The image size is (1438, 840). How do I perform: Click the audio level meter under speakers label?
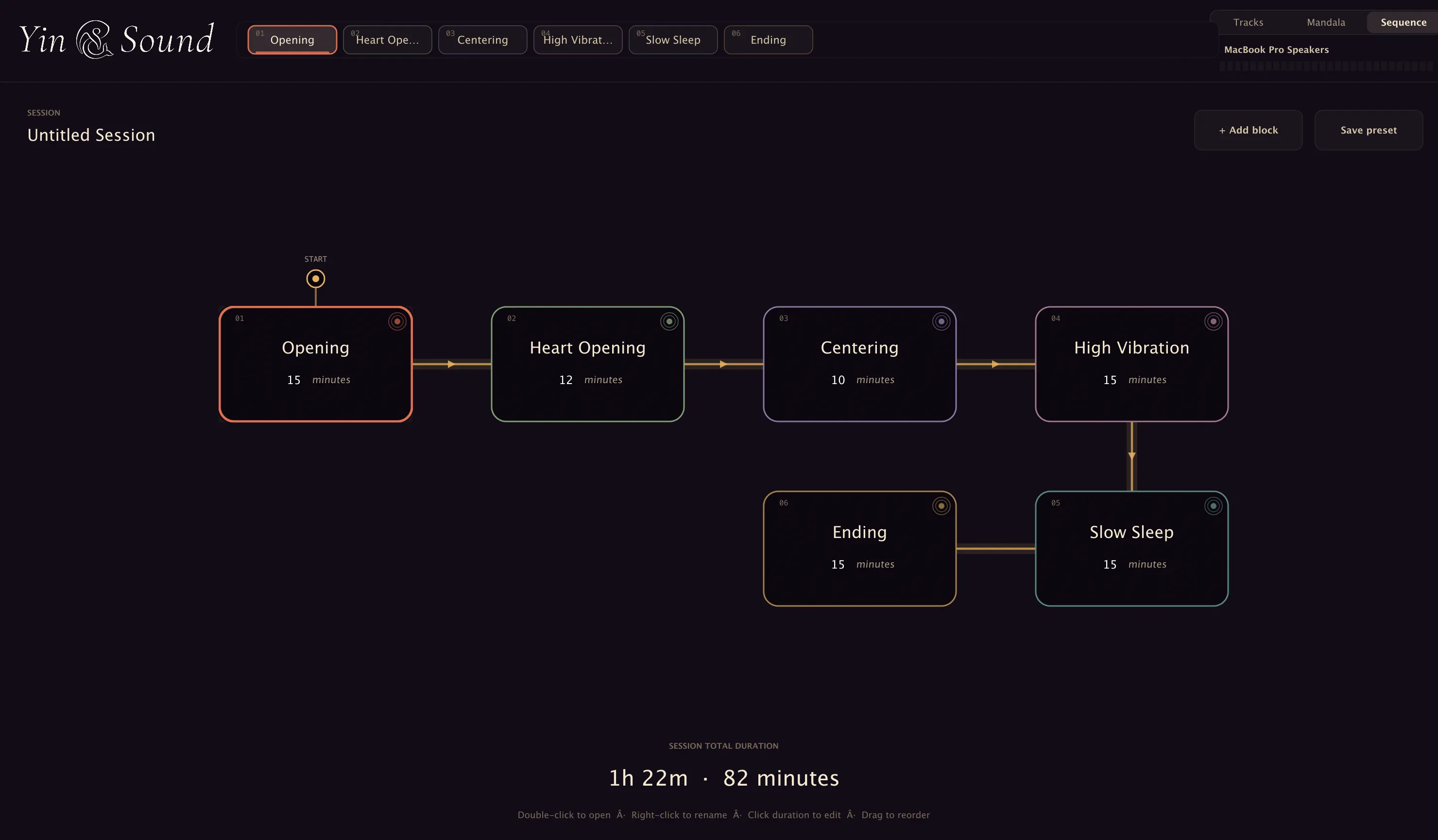point(1326,66)
